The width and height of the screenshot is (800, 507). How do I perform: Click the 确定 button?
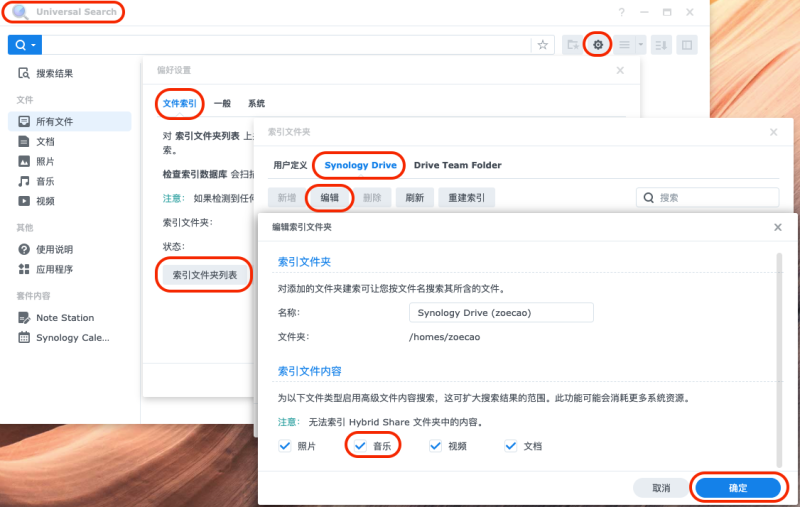click(x=738, y=488)
